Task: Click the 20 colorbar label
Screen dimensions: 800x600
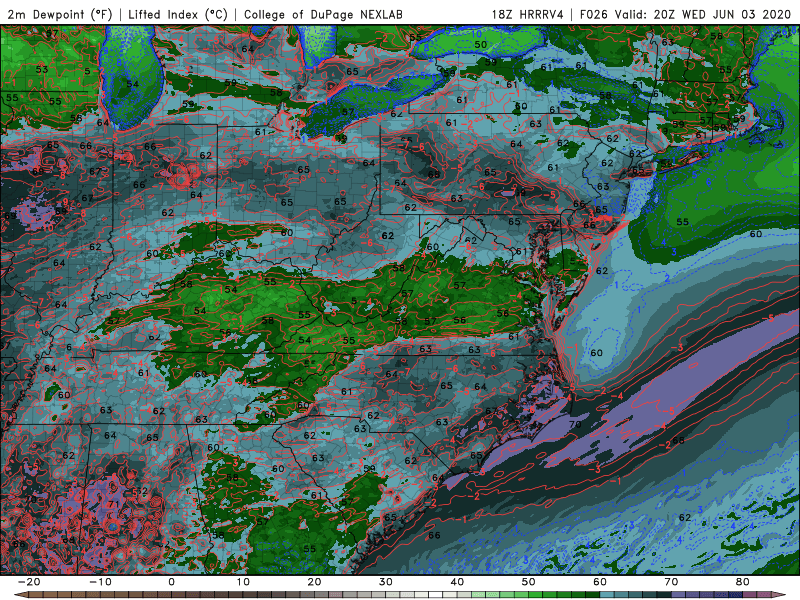Action: pyautogui.click(x=314, y=582)
